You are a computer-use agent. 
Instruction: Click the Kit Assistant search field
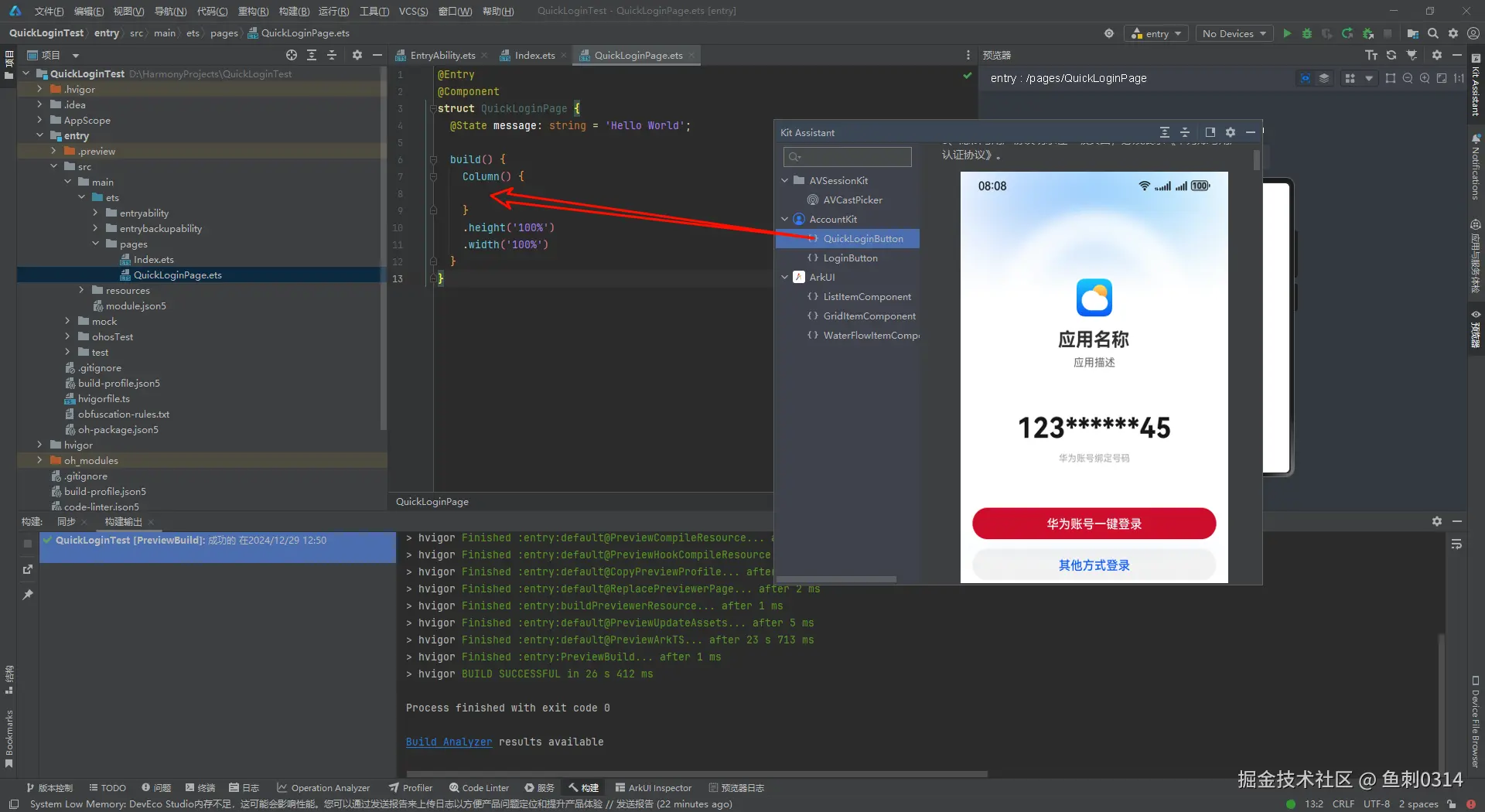848,157
